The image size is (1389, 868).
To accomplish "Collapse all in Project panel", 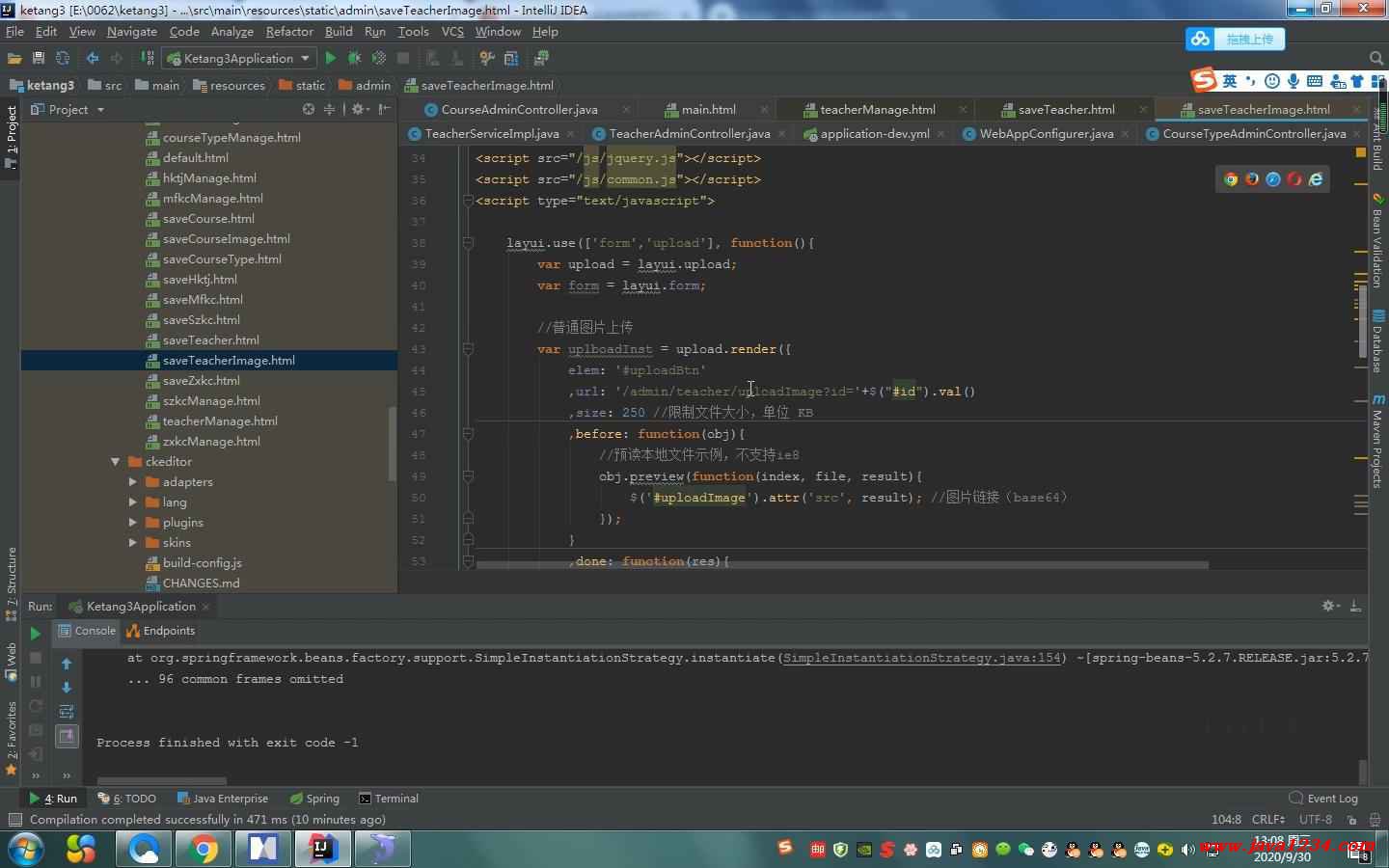I will pos(329,109).
